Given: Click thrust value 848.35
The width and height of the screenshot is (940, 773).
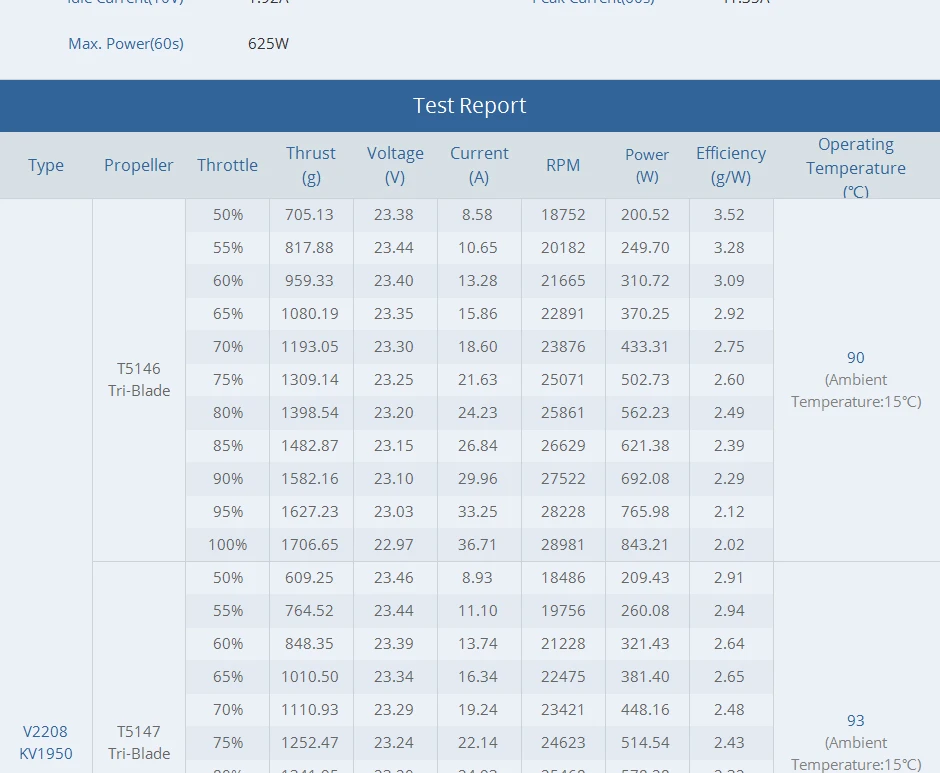Looking at the screenshot, I should point(309,643).
